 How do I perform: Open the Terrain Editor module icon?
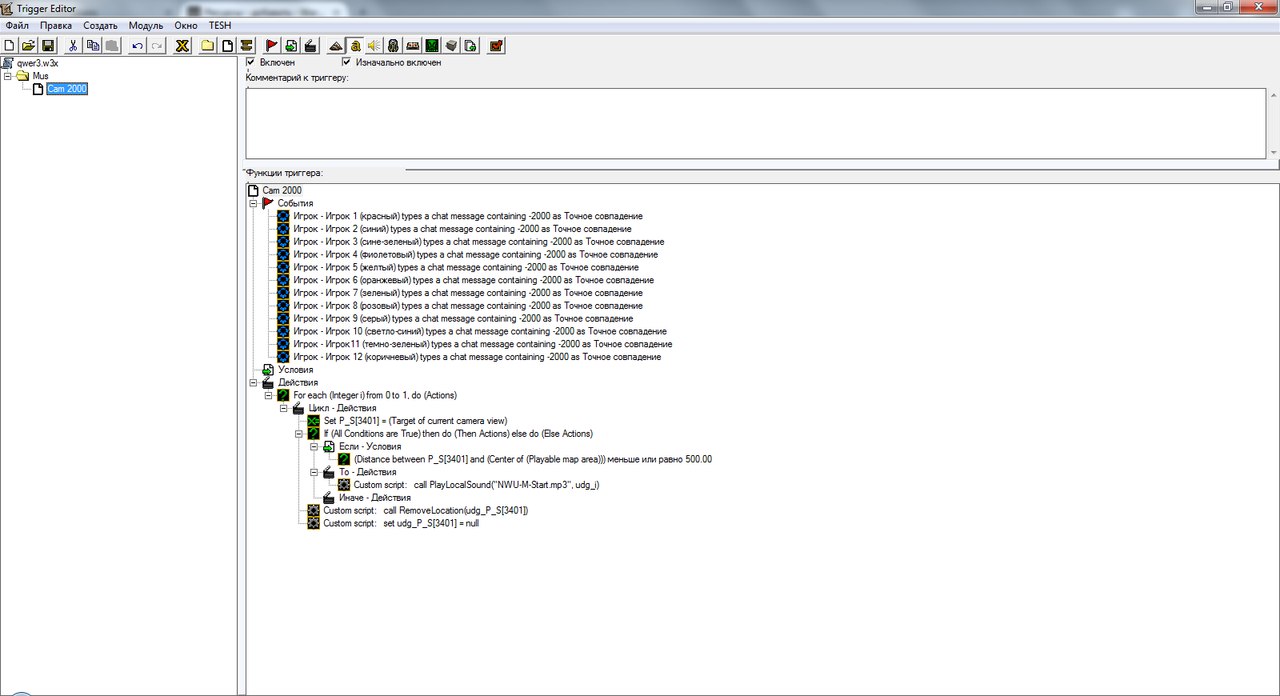335,45
